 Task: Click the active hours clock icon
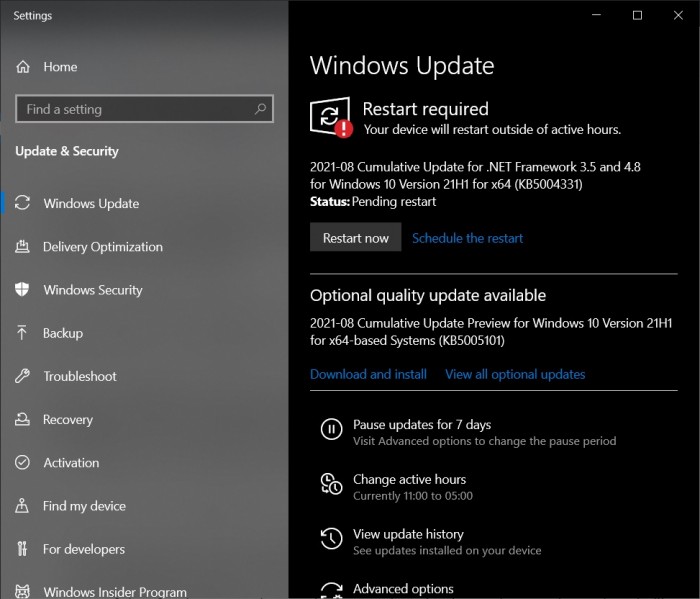pyautogui.click(x=331, y=484)
